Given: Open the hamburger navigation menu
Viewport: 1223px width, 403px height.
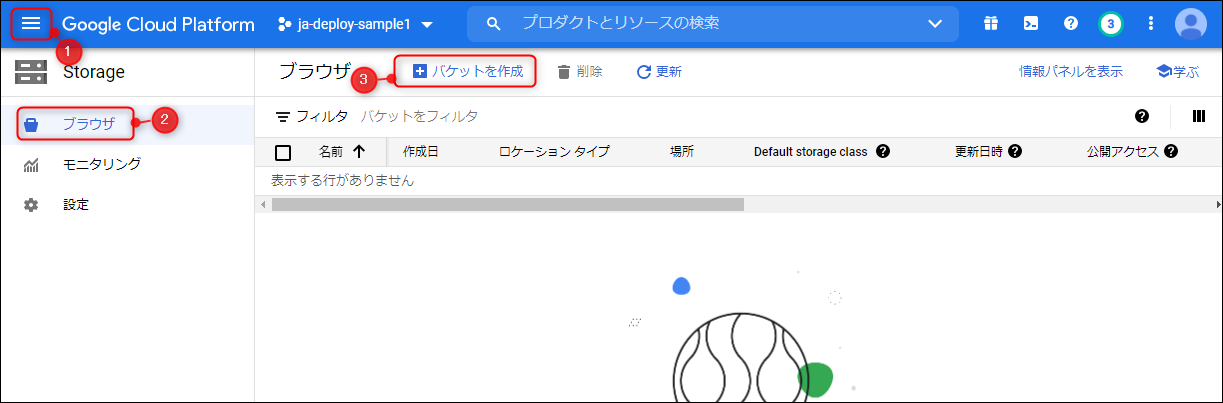Looking at the screenshot, I should tap(31, 23).
